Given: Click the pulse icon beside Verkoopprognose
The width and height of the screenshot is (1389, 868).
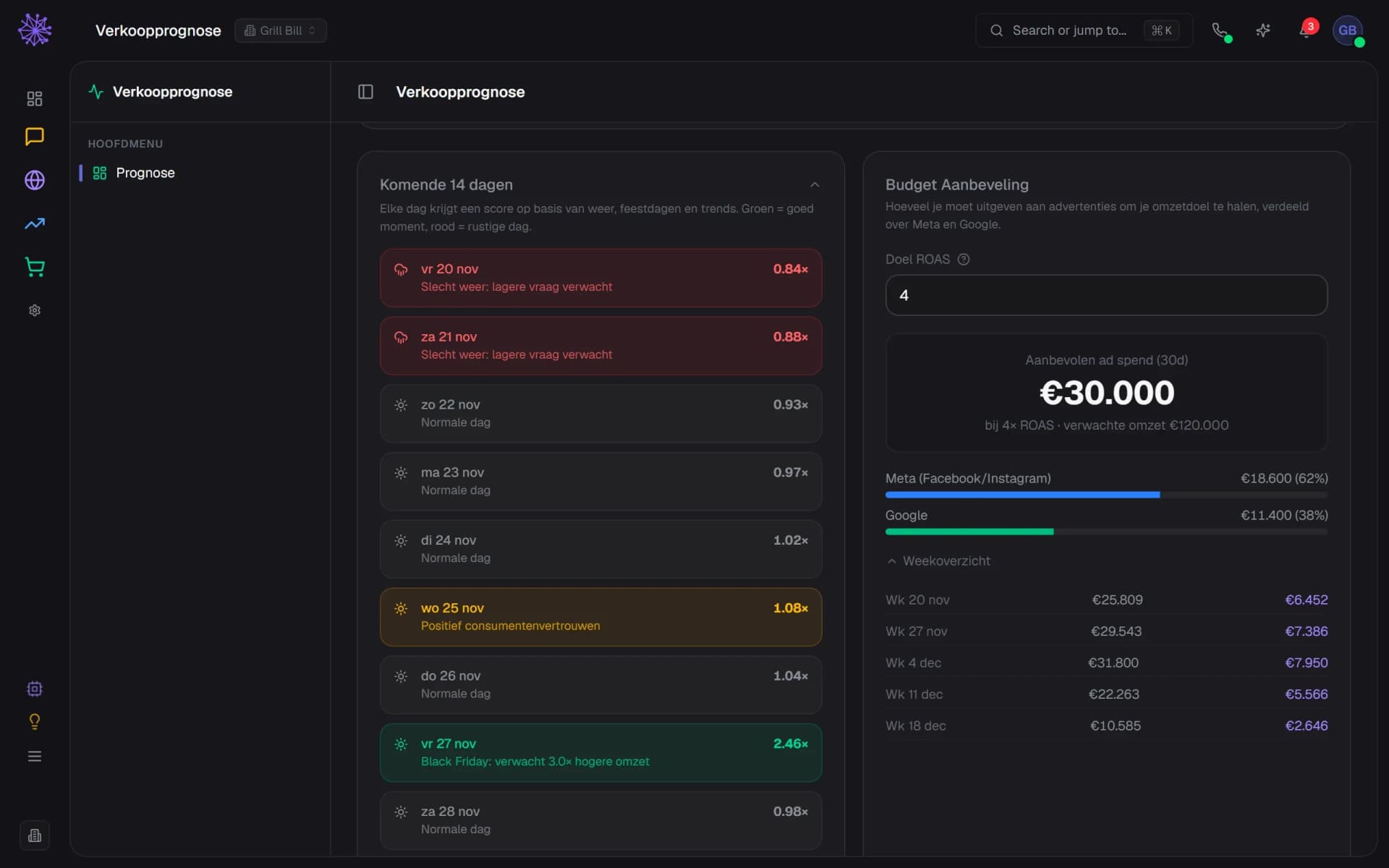Looking at the screenshot, I should coord(96,92).
